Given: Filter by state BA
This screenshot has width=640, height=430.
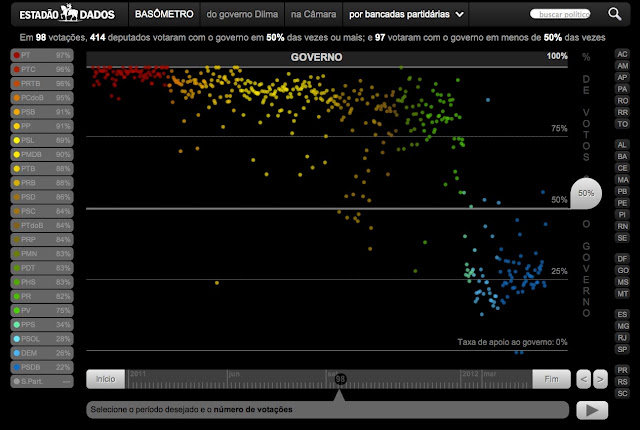Looking at the screenshot, I should [x=622, y=156].
